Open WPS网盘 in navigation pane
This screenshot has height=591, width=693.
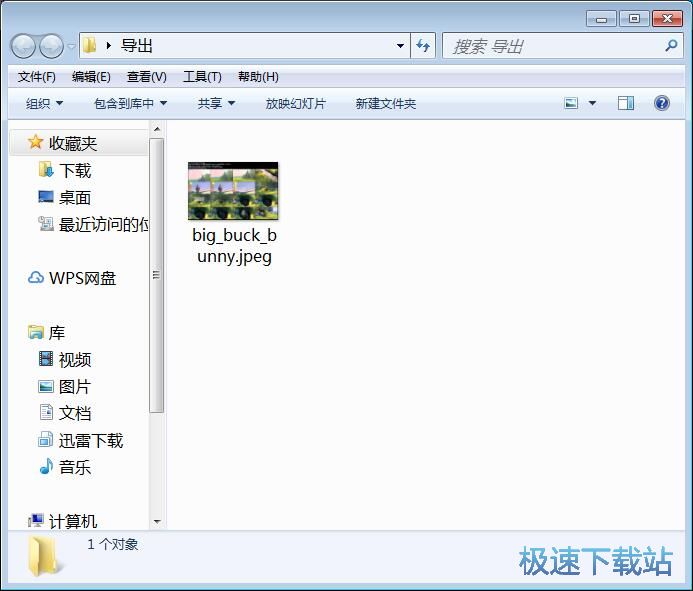point(82,278)
